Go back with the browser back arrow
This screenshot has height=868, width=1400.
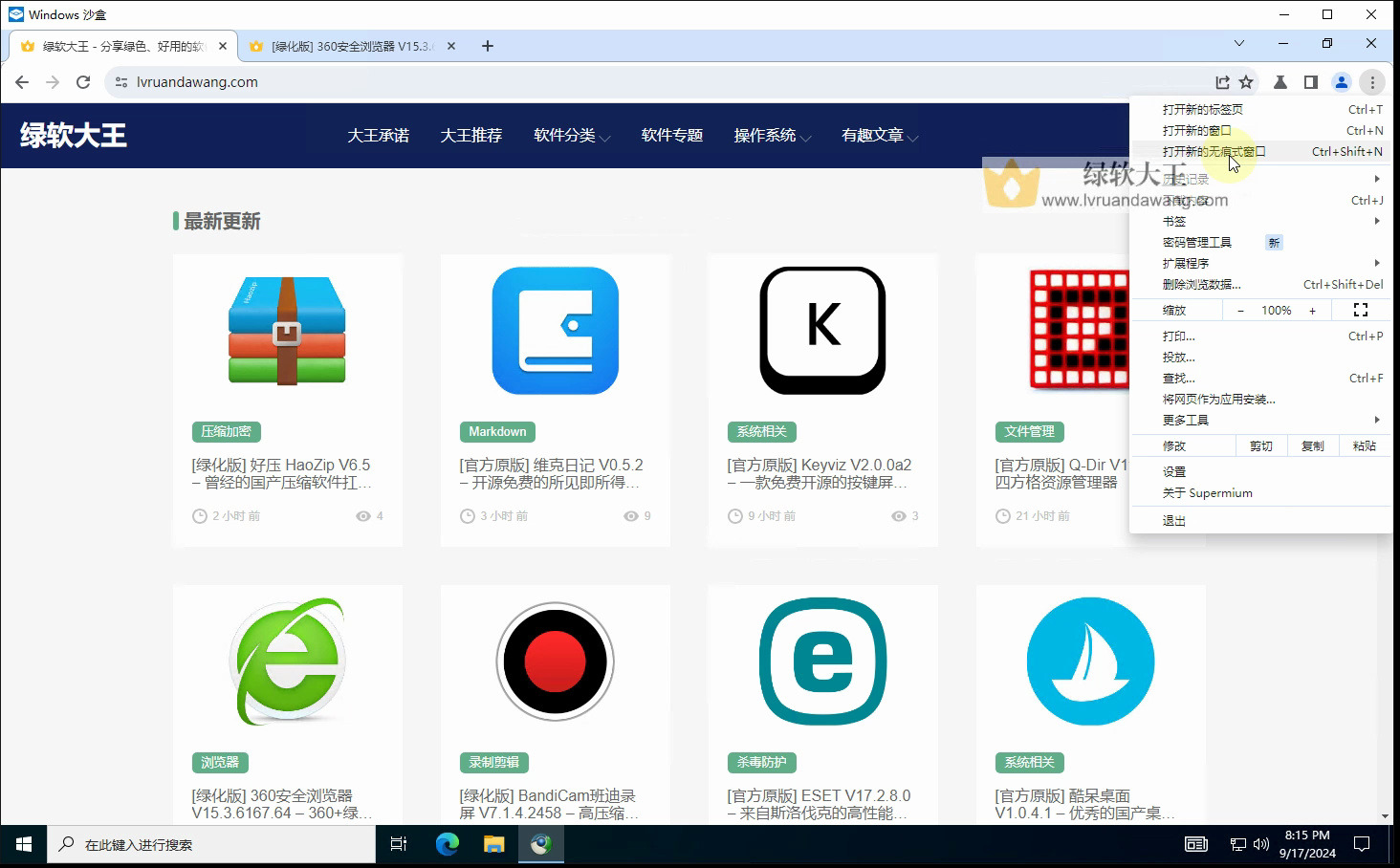22,82
